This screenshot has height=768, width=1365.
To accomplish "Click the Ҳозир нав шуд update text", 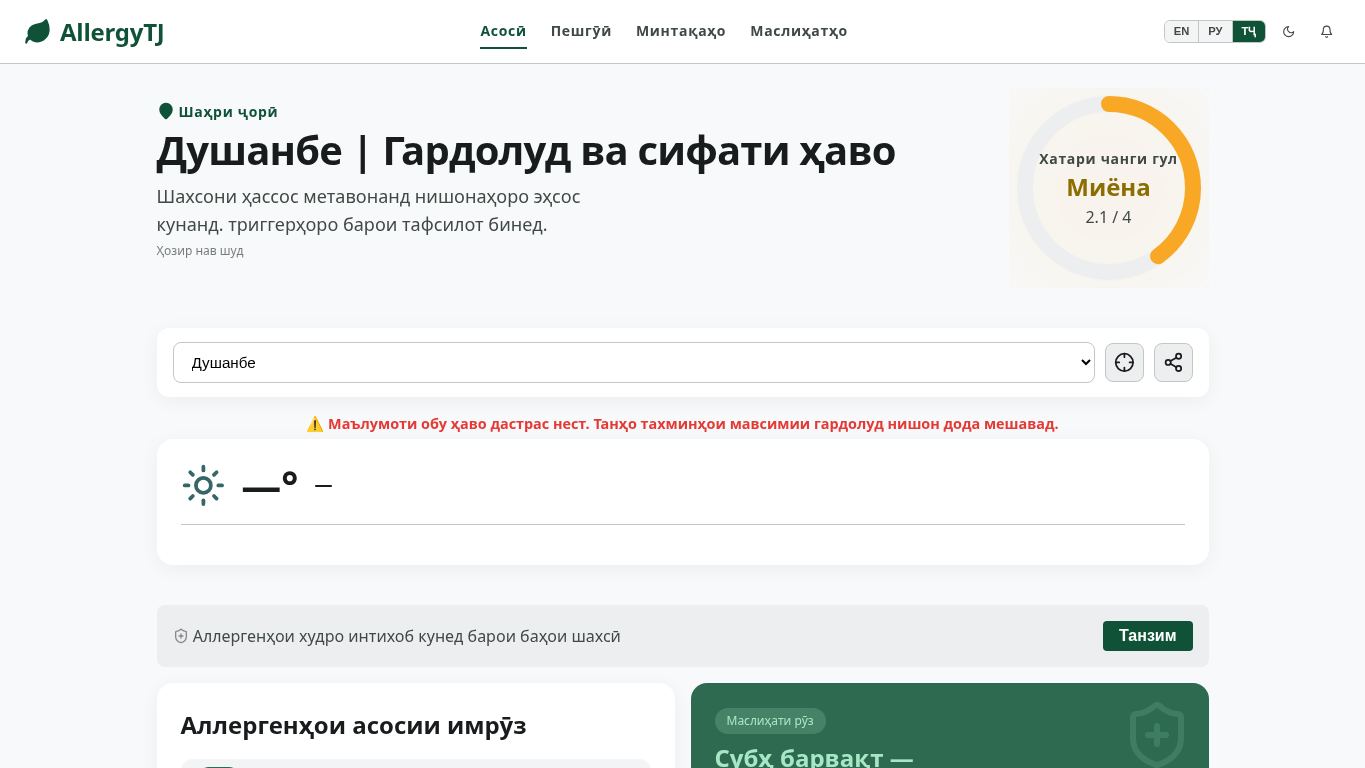I will 200,251.
